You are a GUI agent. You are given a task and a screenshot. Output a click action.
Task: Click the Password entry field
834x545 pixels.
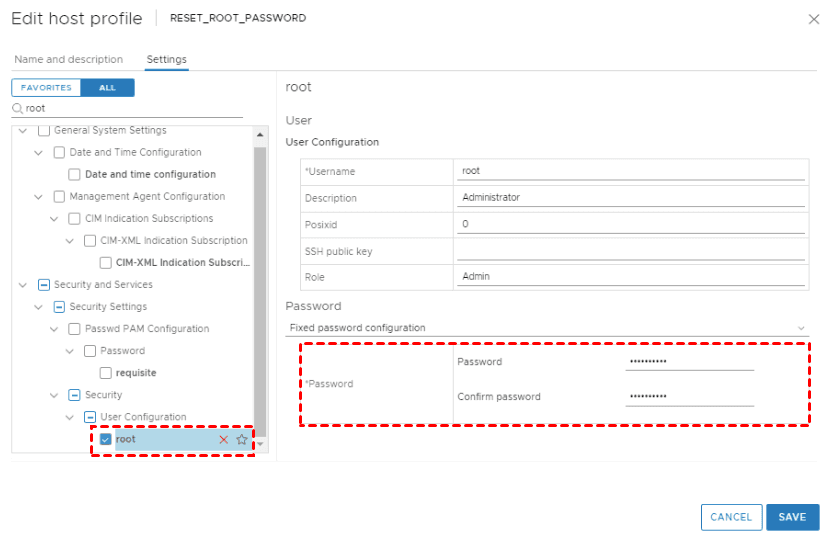click(x=690, y=362)
